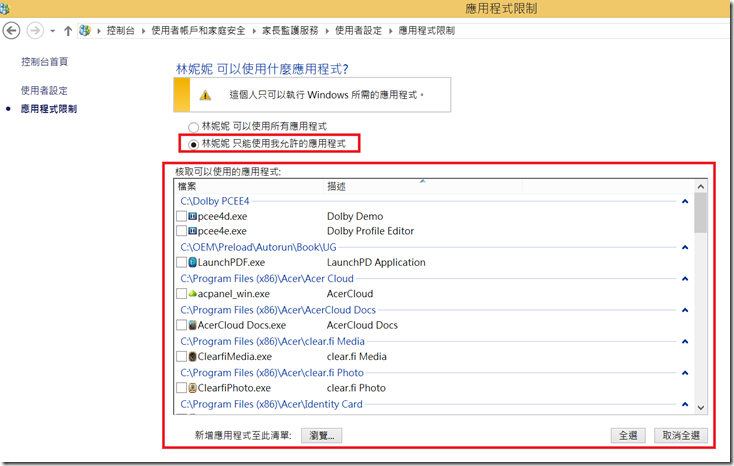The width and height of the screenshot is (734, 466).
Task: Collapse the Acer Cloud folder group
Action: [x=685, y=279]
